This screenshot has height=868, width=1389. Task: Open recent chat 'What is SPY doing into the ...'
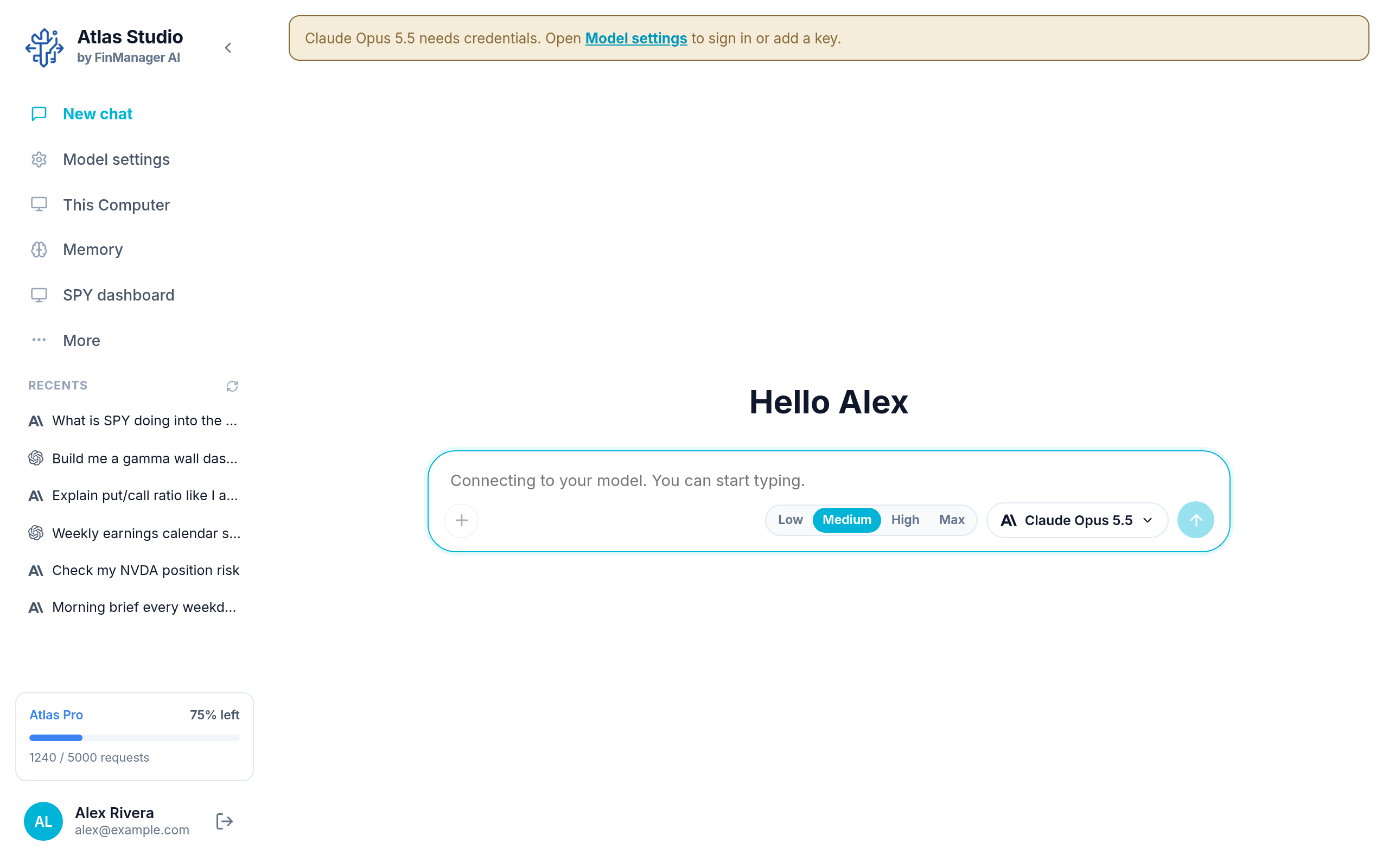point(135,421)
